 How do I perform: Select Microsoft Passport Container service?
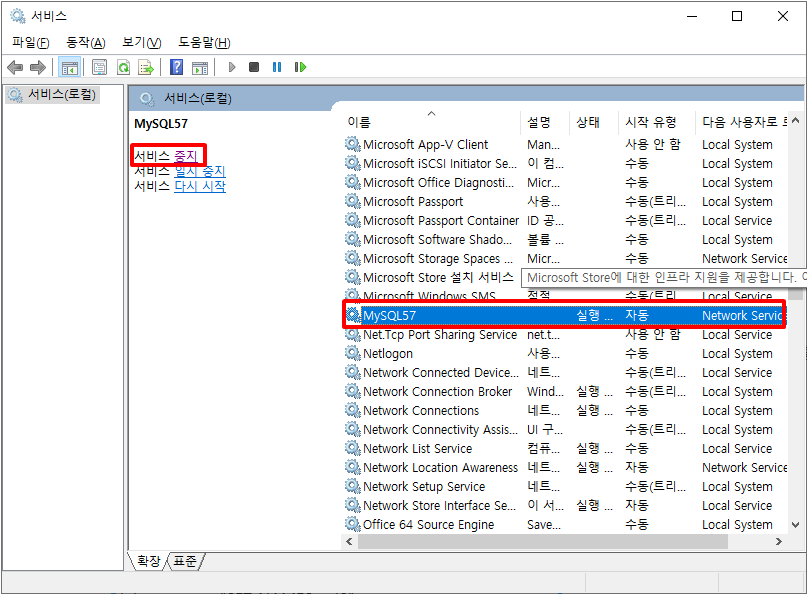(565, 221)
